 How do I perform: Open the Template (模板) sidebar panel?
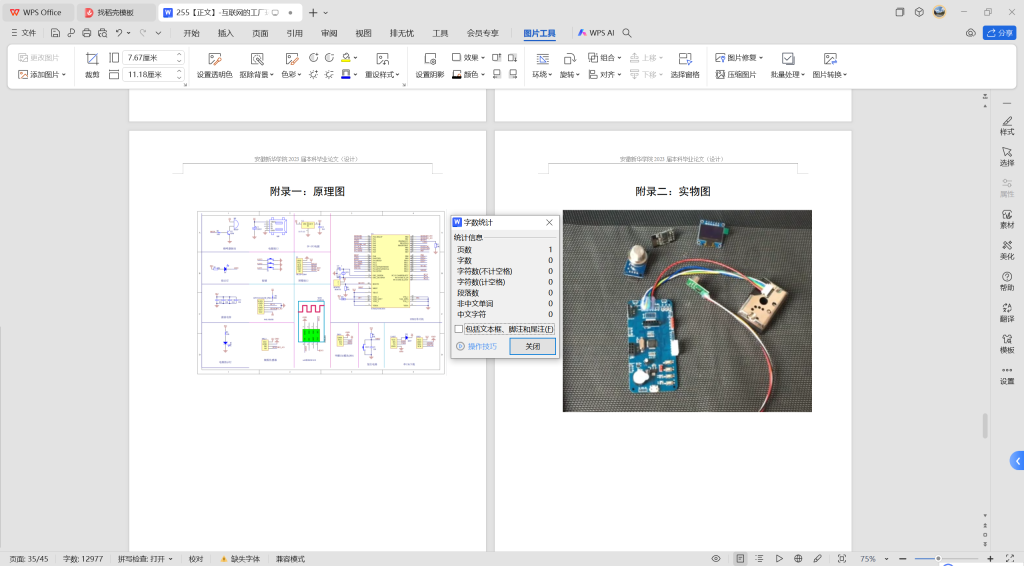click(1007, 344)
